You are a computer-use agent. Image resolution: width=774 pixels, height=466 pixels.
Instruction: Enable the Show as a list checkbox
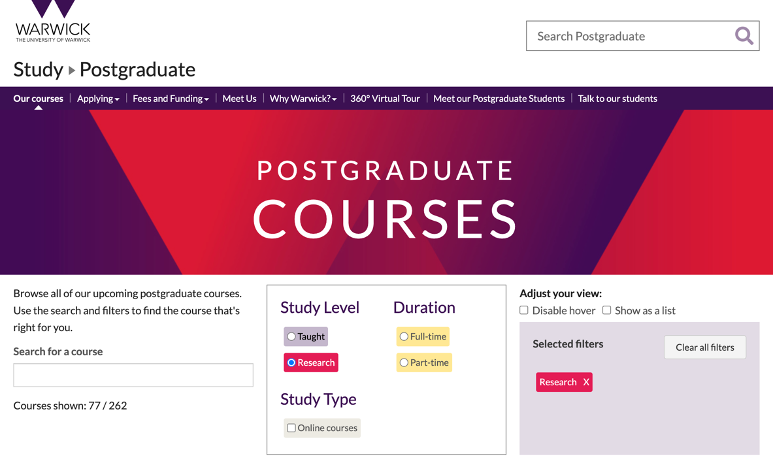pos(606,311)
